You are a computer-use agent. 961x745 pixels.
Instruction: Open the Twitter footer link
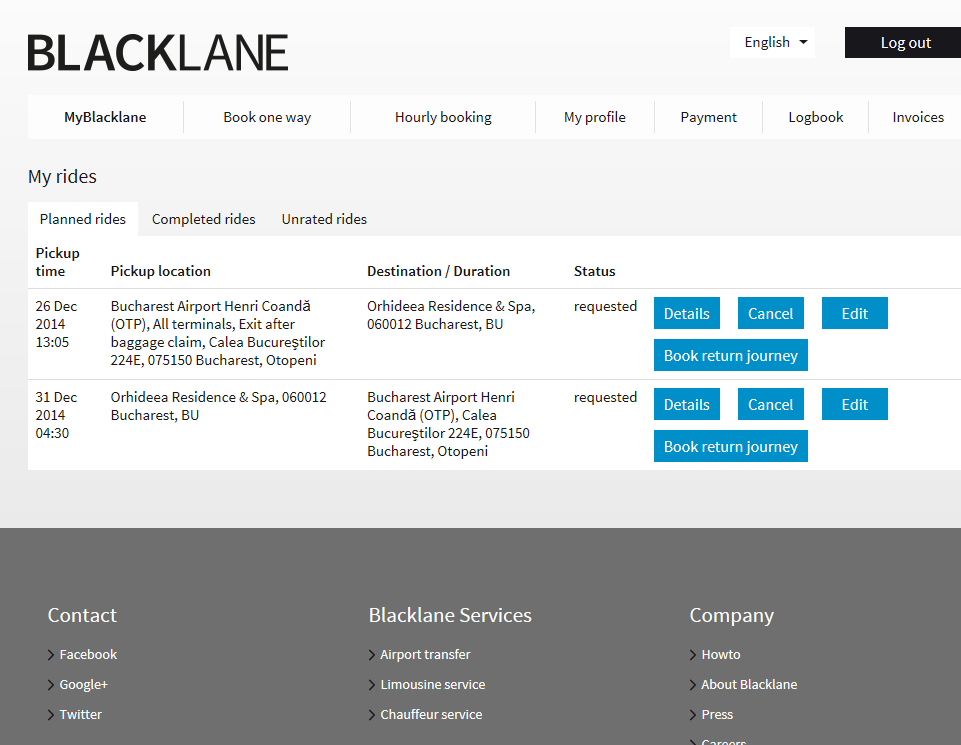coord(80,714)
